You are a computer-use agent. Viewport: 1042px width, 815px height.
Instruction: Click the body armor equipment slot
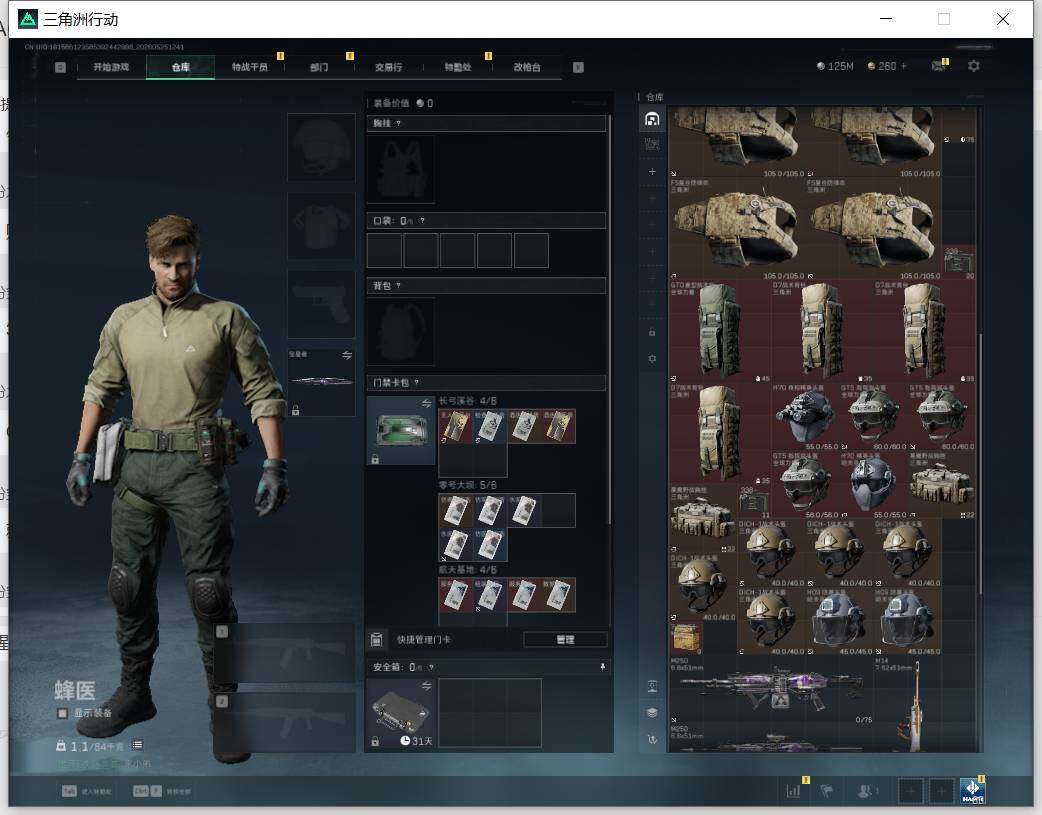click(x=321, y=226)
